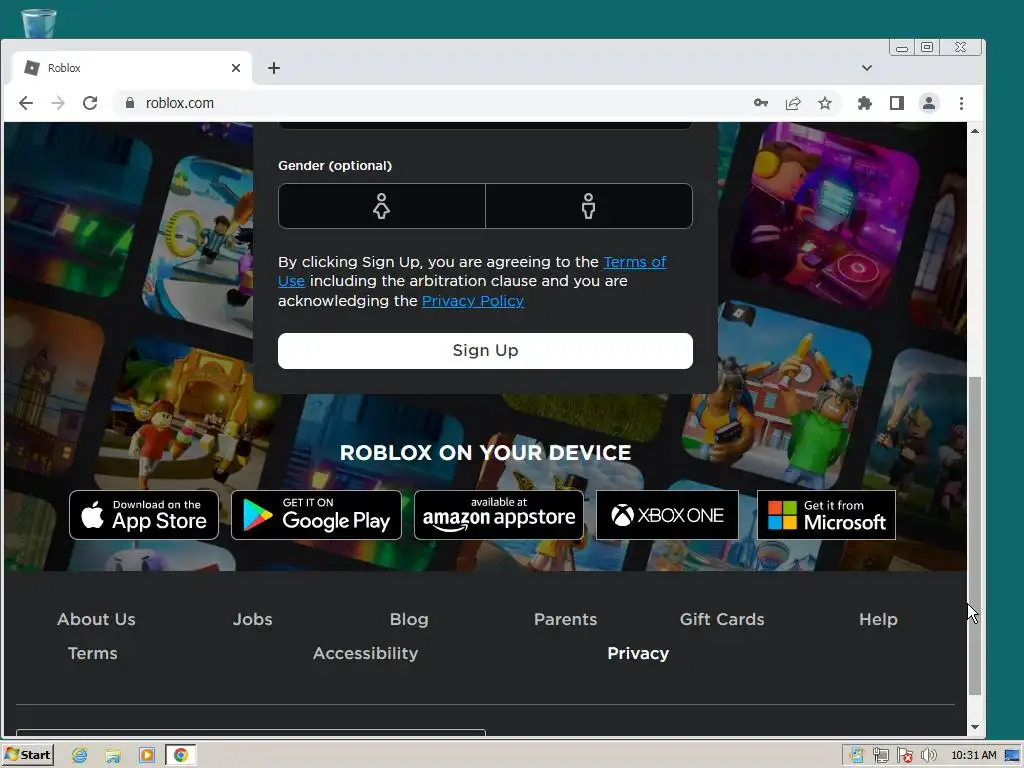
Task: Click the page scrollbar up arrow
Action: 975,131
